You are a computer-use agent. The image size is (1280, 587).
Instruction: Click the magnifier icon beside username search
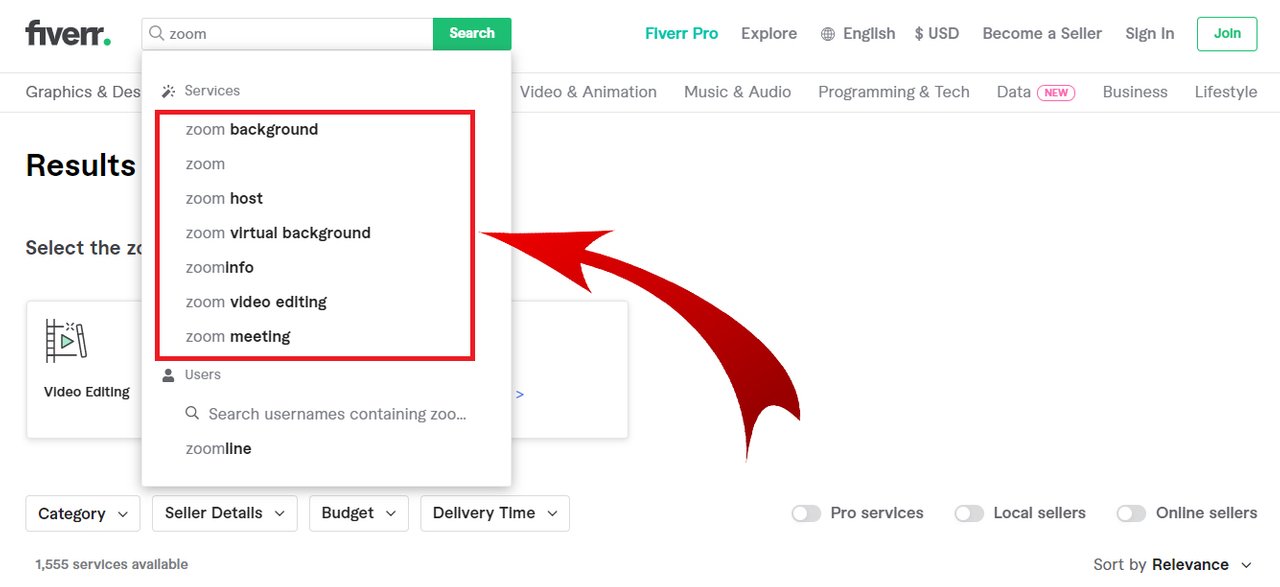[x=193, y=414]
